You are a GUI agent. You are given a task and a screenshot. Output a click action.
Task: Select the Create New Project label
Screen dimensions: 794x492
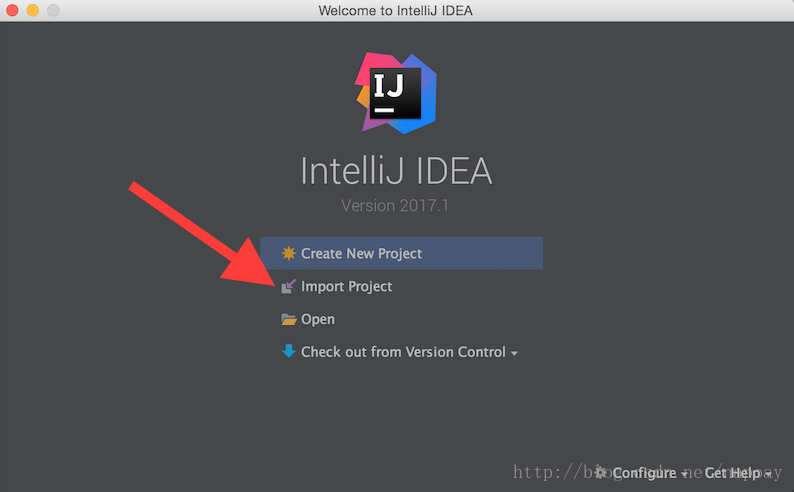click(361, 253)
